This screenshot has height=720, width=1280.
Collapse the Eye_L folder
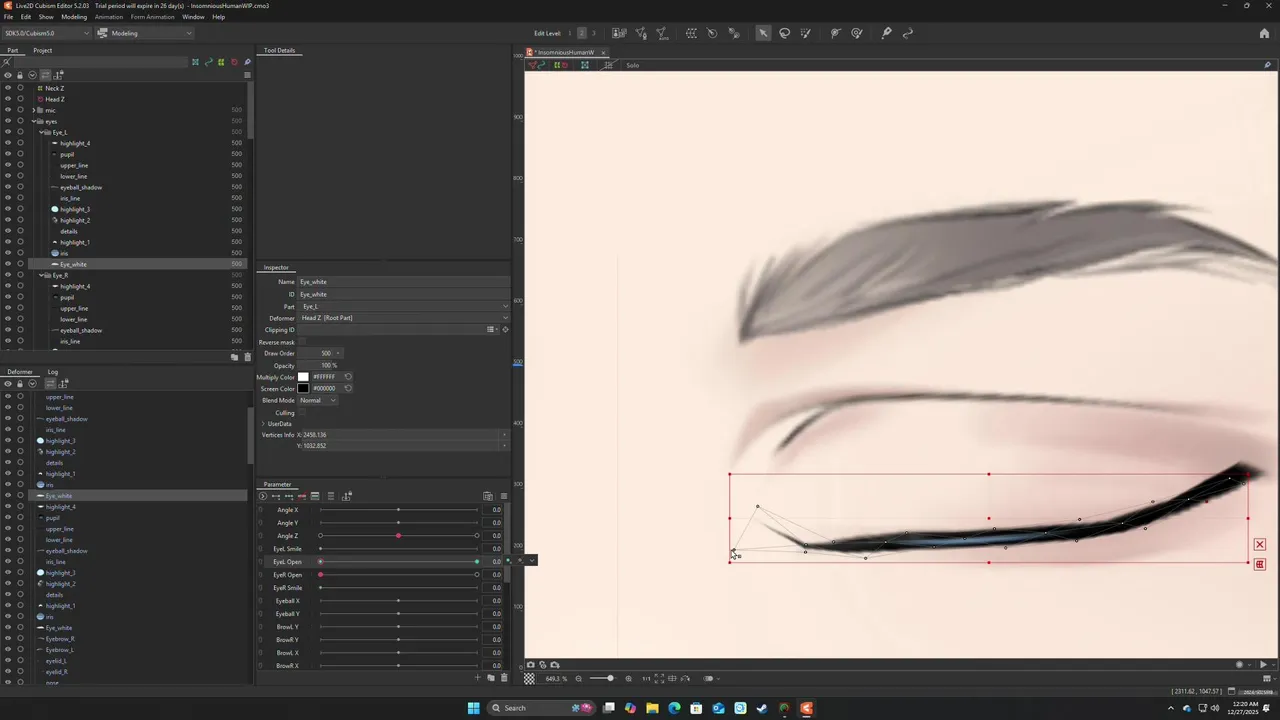pos(41,132)
